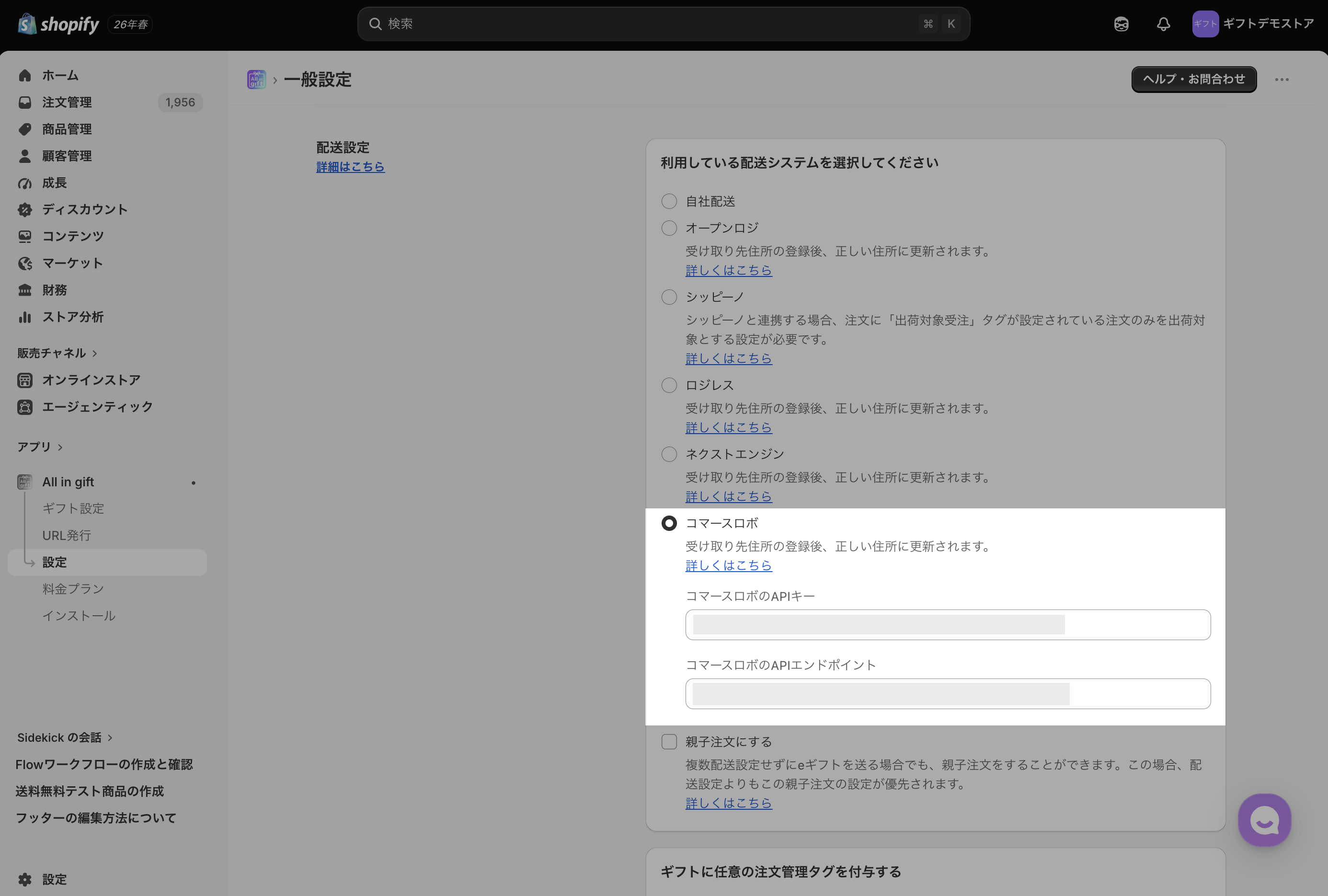The width and height of the screenshot is (1328, 896).
Task: Click the Shopify logo
Action: pos(58,24)
